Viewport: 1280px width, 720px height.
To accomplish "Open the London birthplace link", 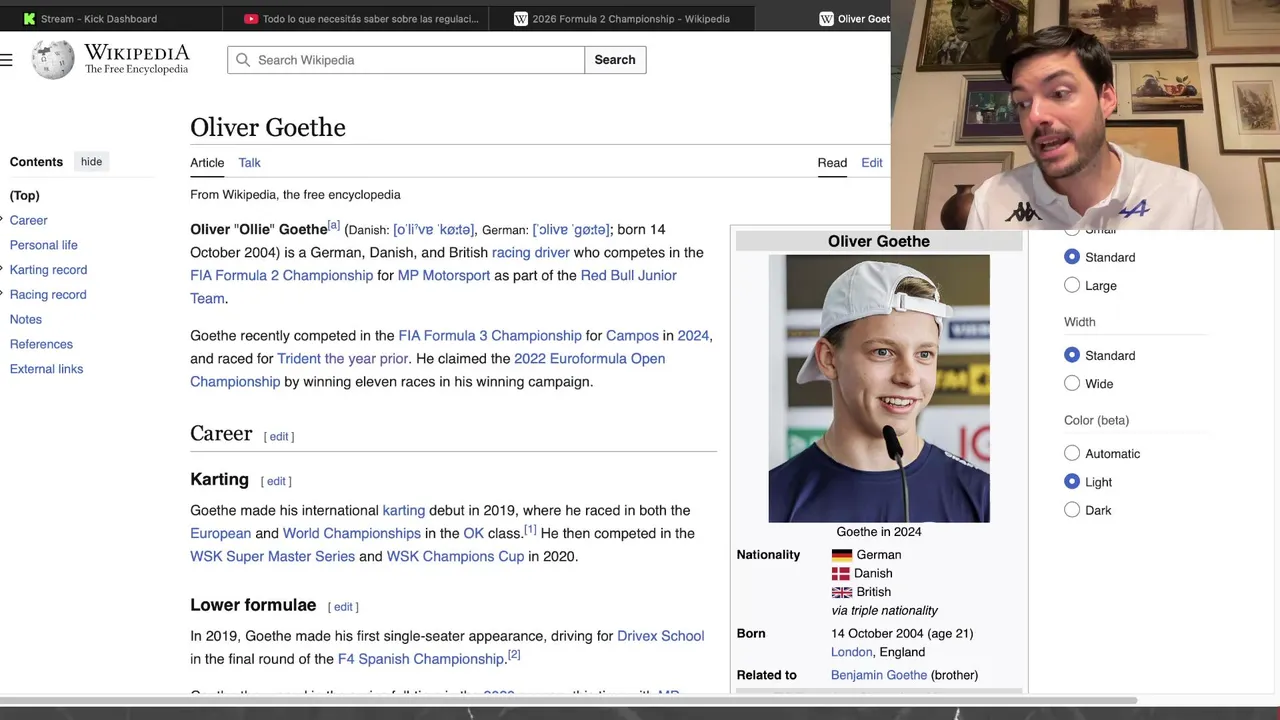I will coord(852,652).
